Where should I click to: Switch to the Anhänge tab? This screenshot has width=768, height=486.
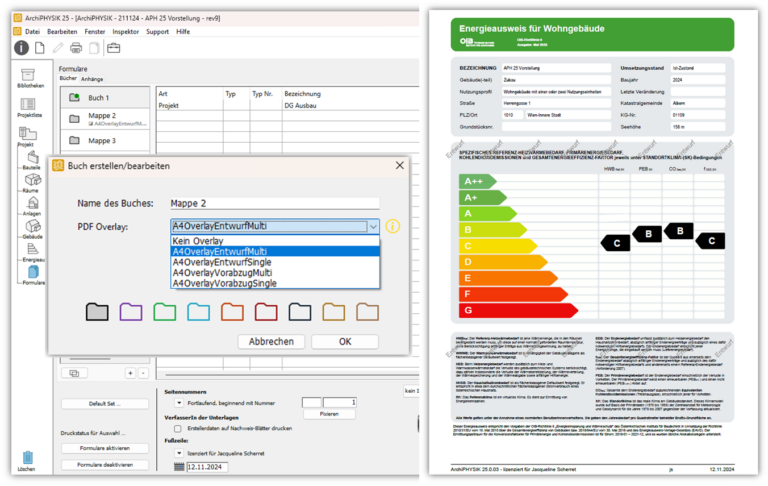(x=92, y=79)
